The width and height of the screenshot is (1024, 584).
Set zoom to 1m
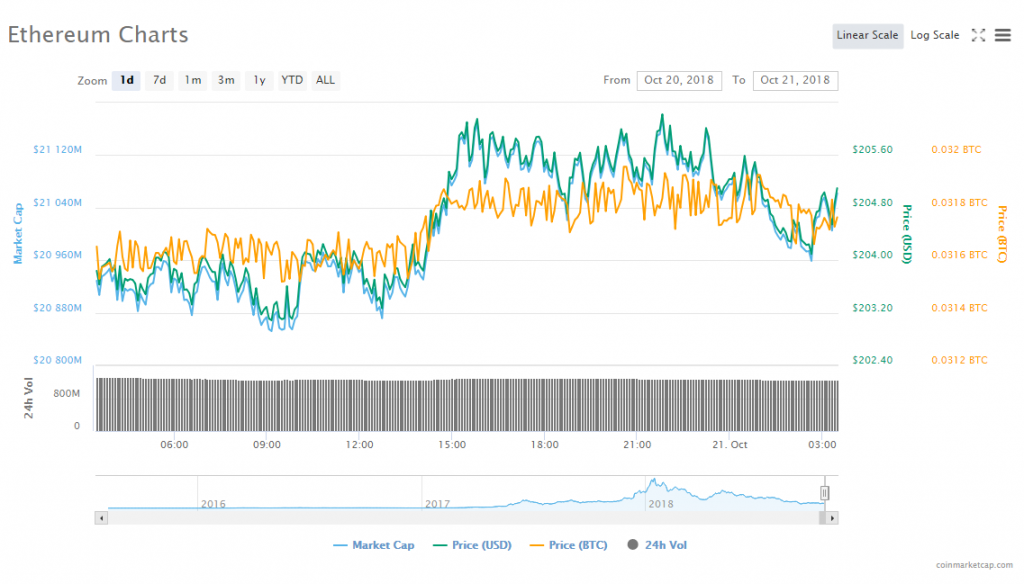[x=193, y=80]
